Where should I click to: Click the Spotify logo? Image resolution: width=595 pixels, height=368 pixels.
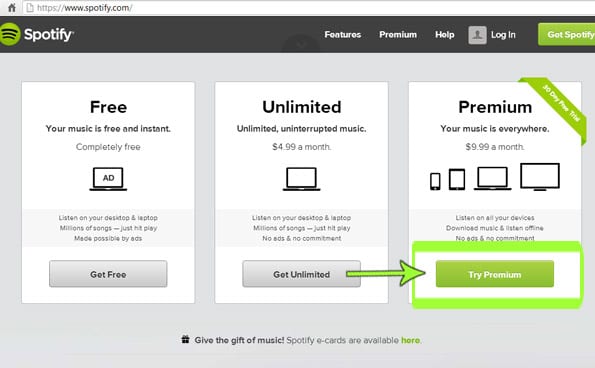click(36, 34)
